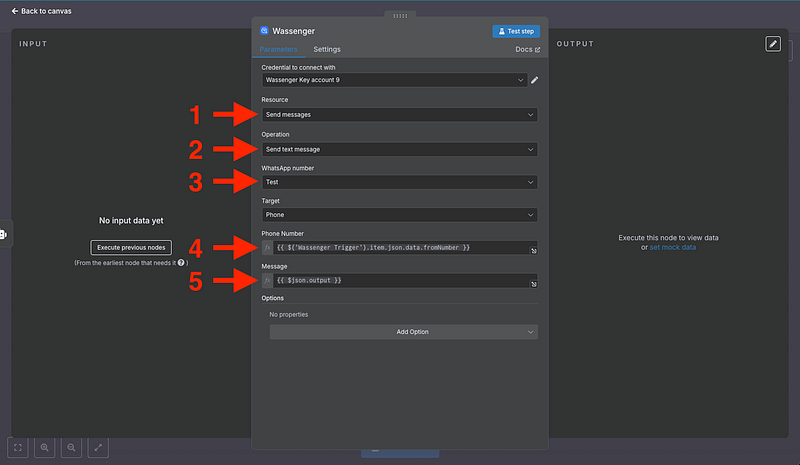800x465 pixels.
Task: Expand the Resource dropdown
Action: [x=399, y=115]
